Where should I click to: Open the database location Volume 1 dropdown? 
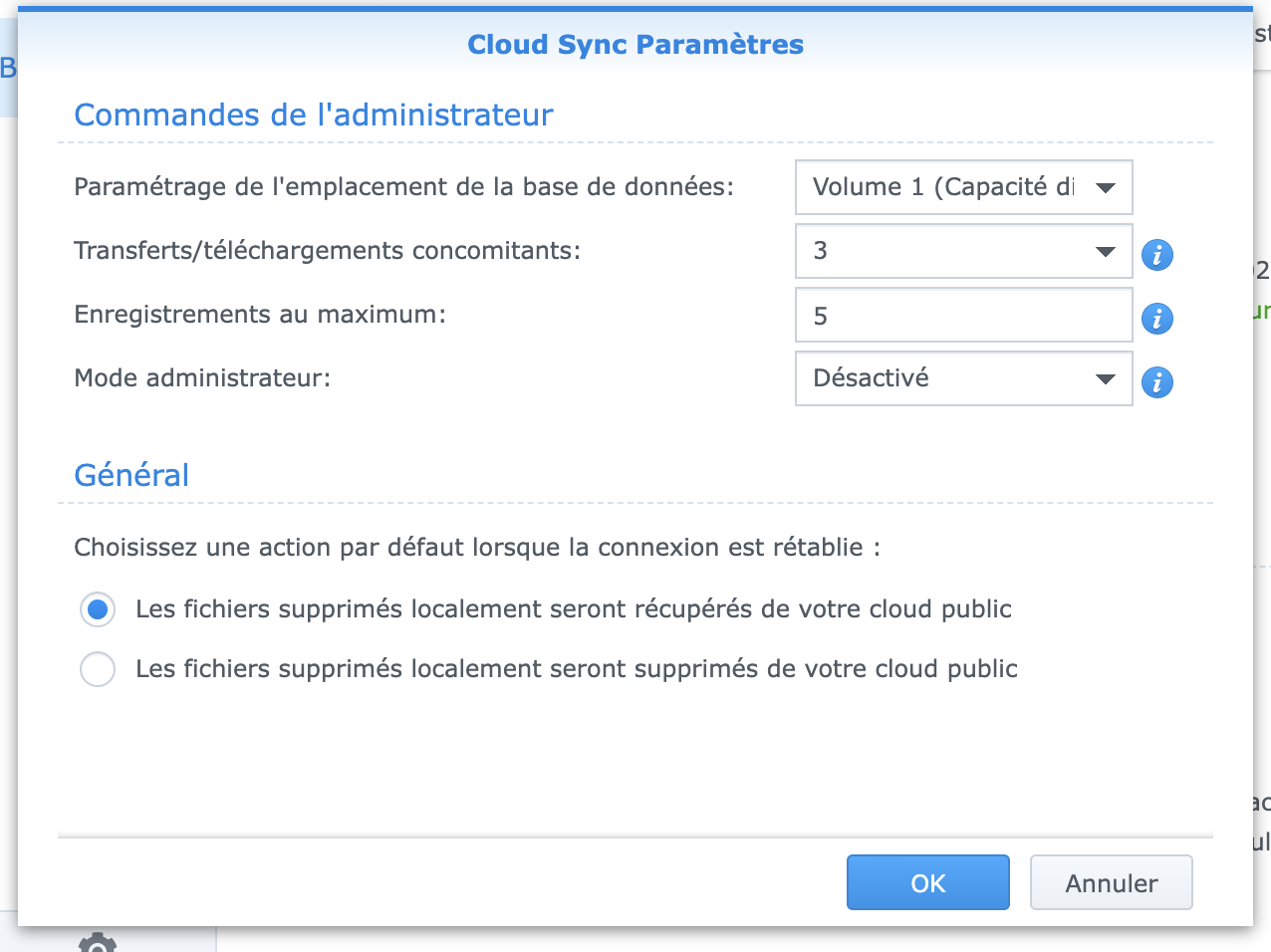(963, 187)
